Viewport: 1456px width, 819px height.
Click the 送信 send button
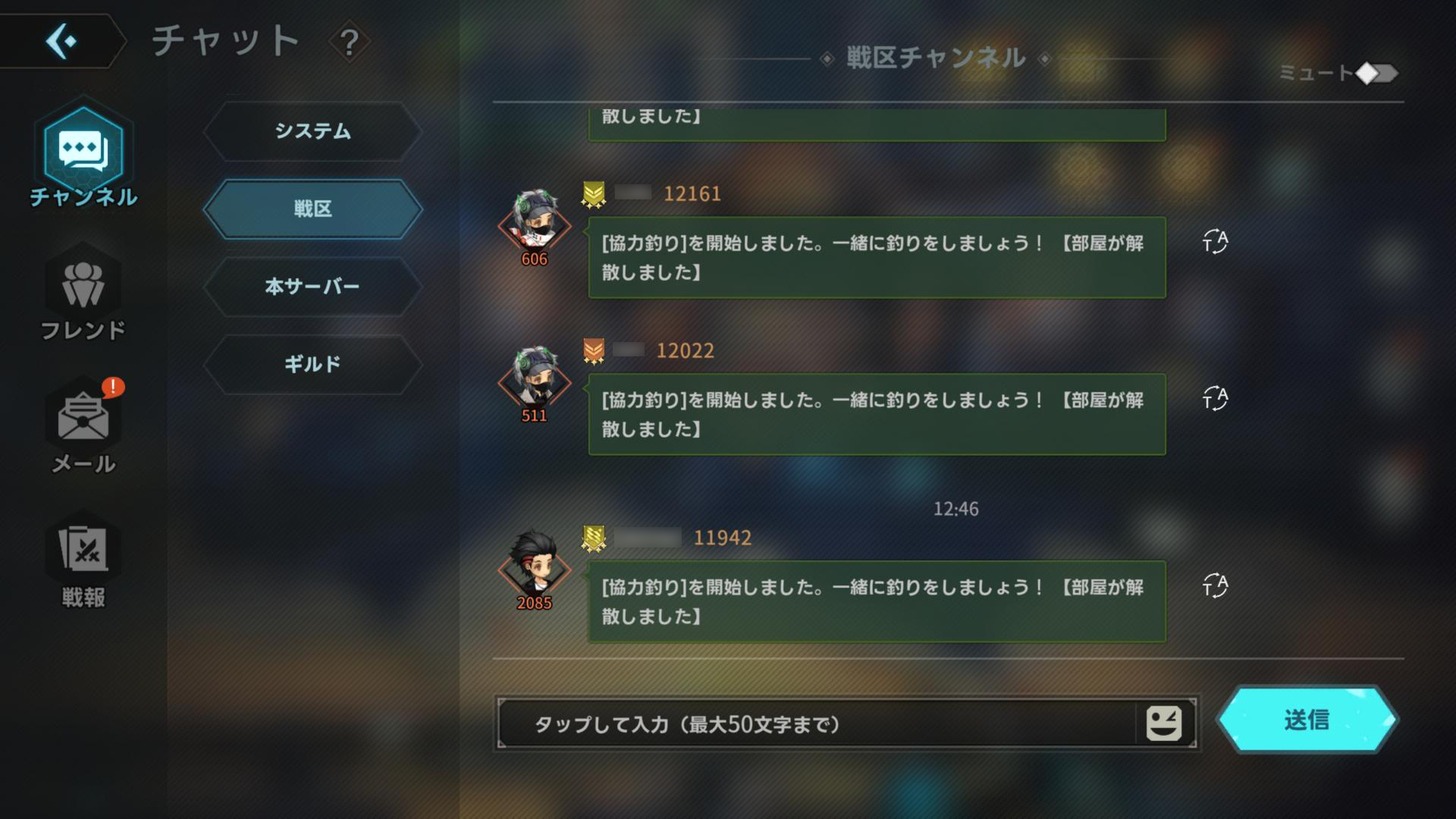coord(1307,720)
